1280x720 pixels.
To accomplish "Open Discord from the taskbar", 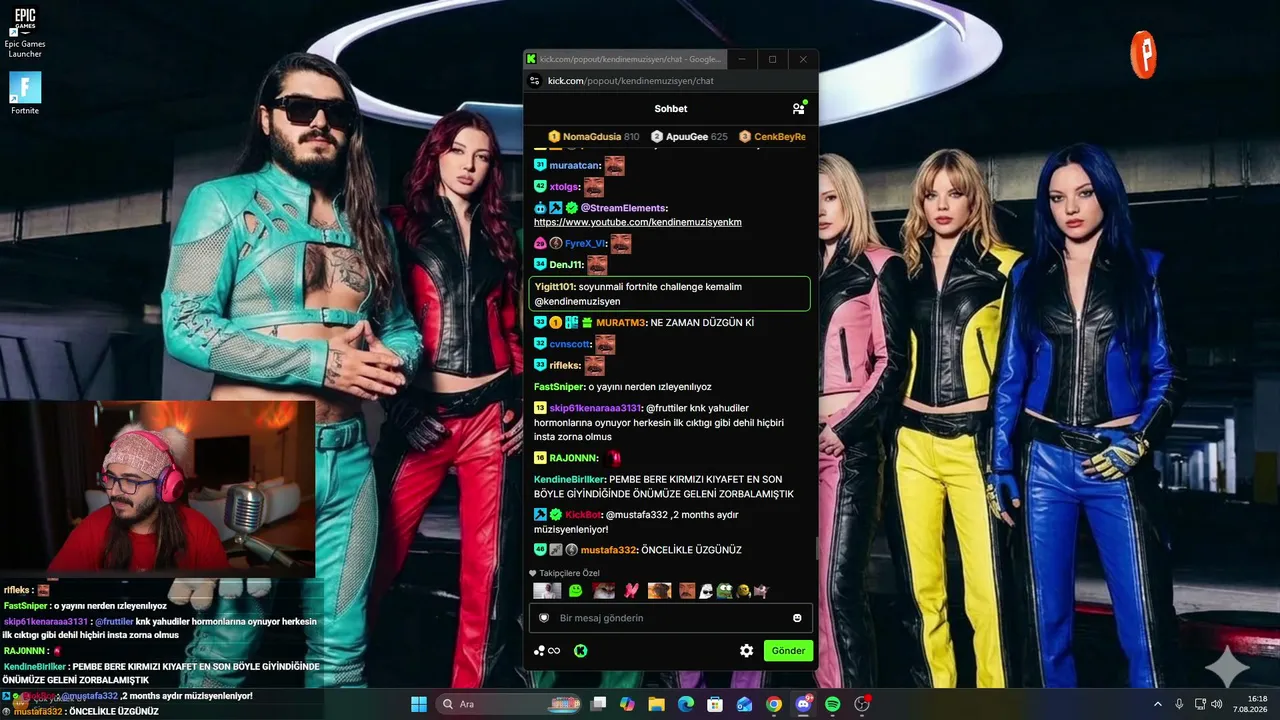I will coord(803,704).
